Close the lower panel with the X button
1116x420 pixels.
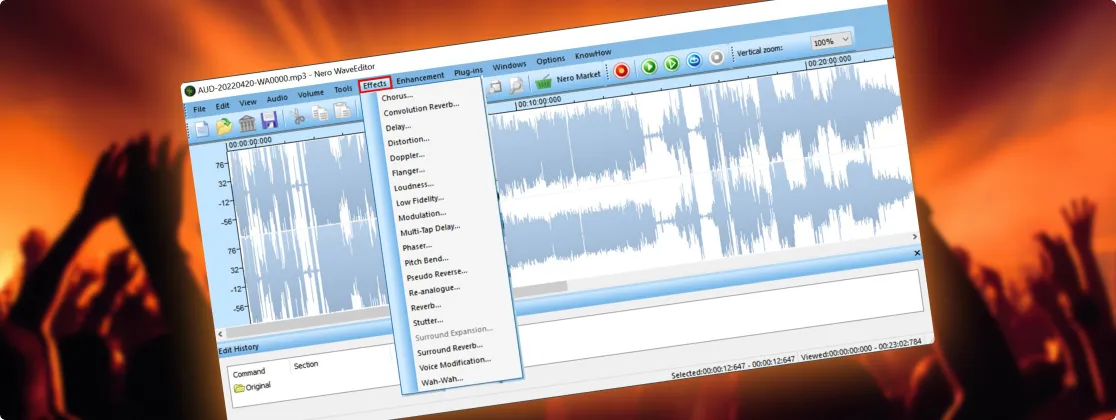pyautogui.click(x=917, y=253)
